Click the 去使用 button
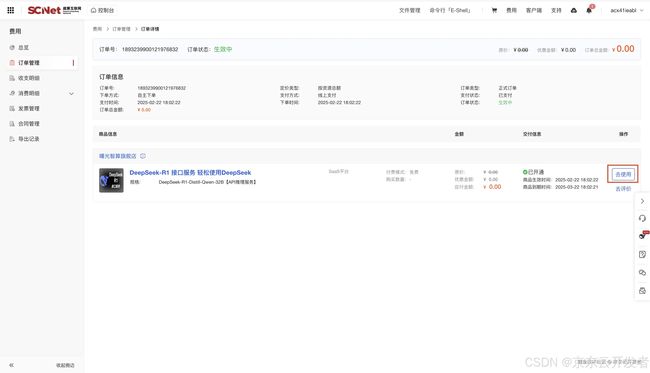The height and width of the screenshot is (373, 650). (623, 174)
